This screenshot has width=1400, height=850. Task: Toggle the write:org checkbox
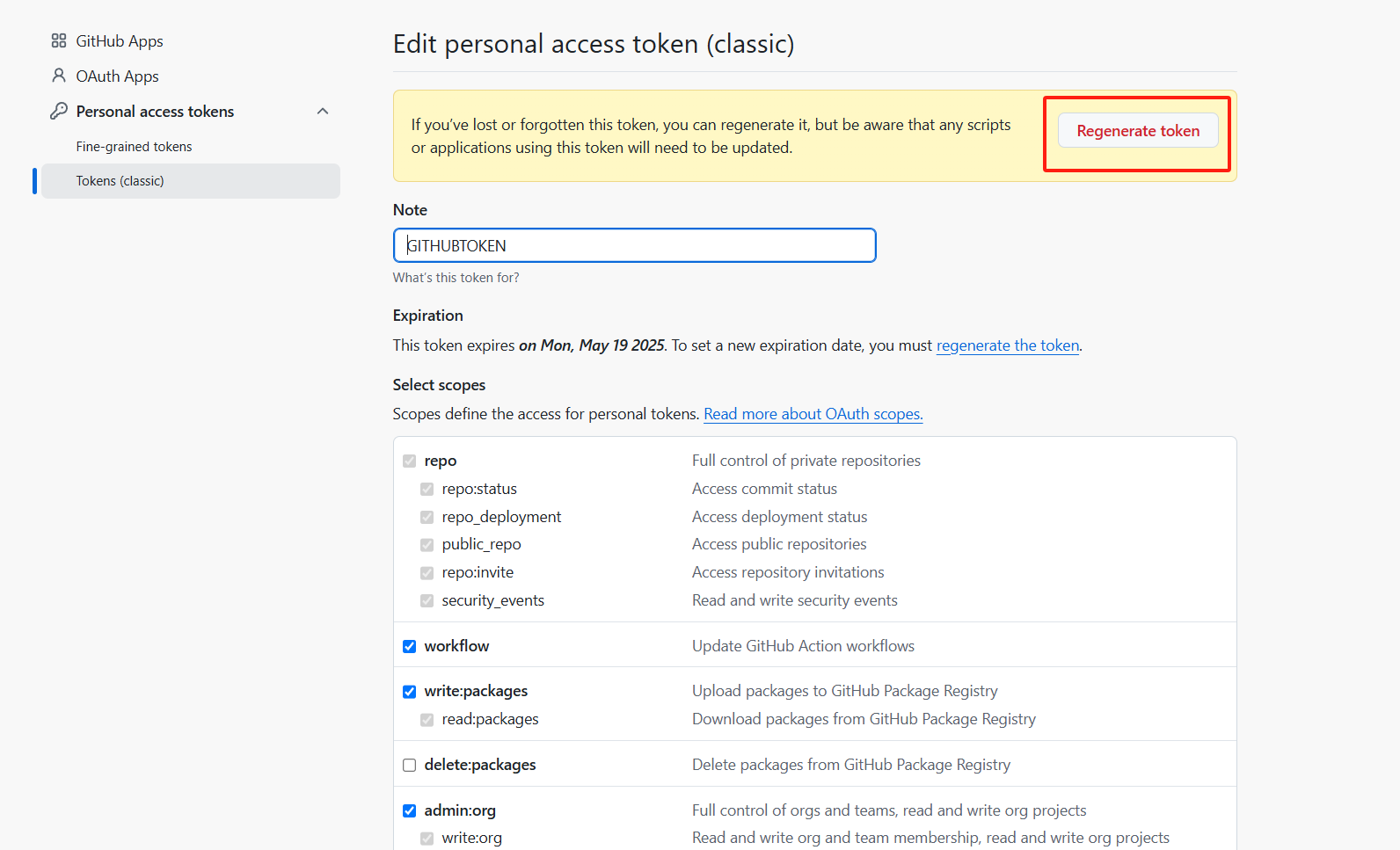427,839
